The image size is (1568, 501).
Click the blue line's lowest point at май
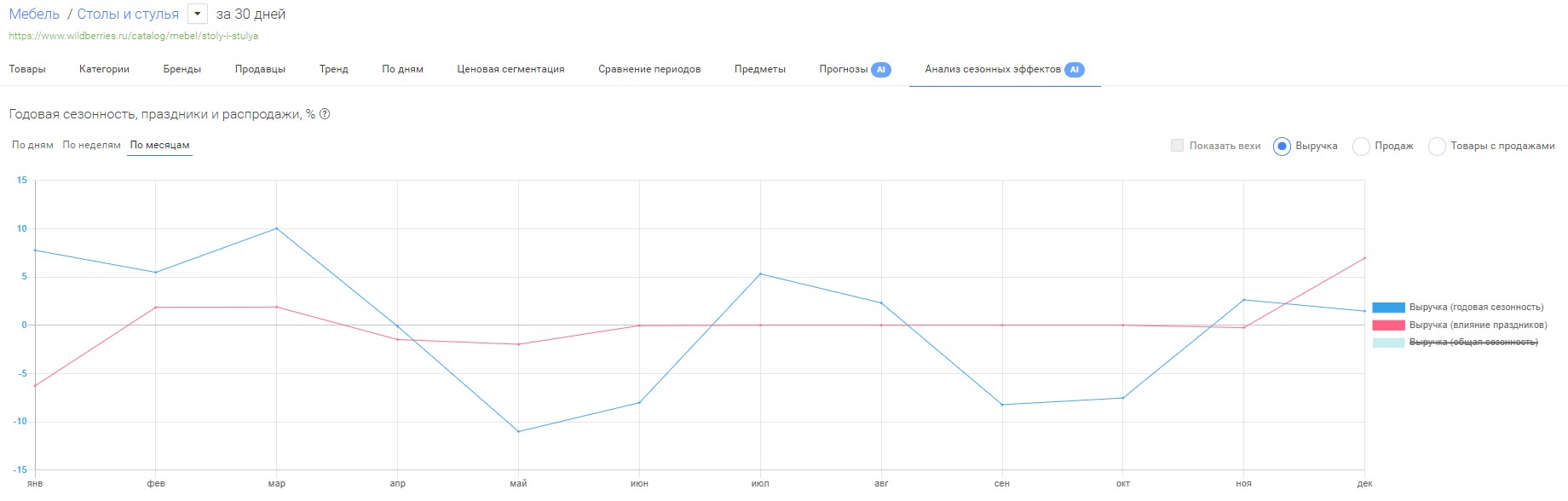click(x=518, y=431)
